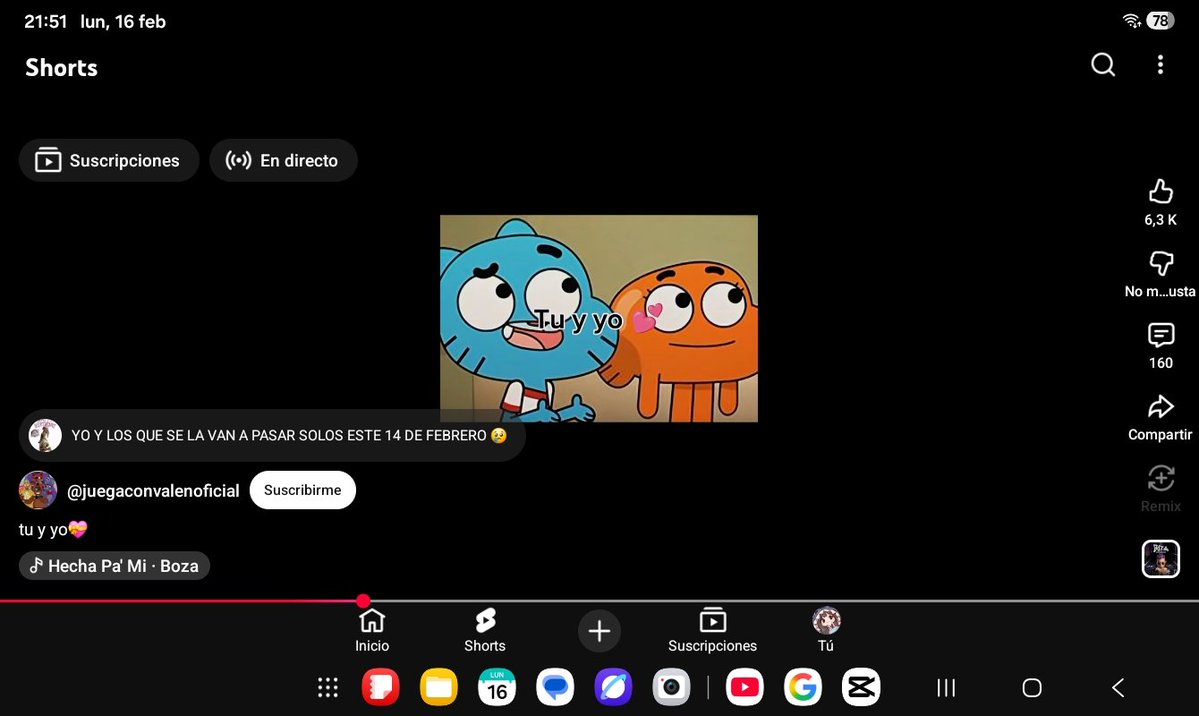Open the Tú profile tab
The height and width of the screenshot is (716, 1199).
click(x=826, y=631)
